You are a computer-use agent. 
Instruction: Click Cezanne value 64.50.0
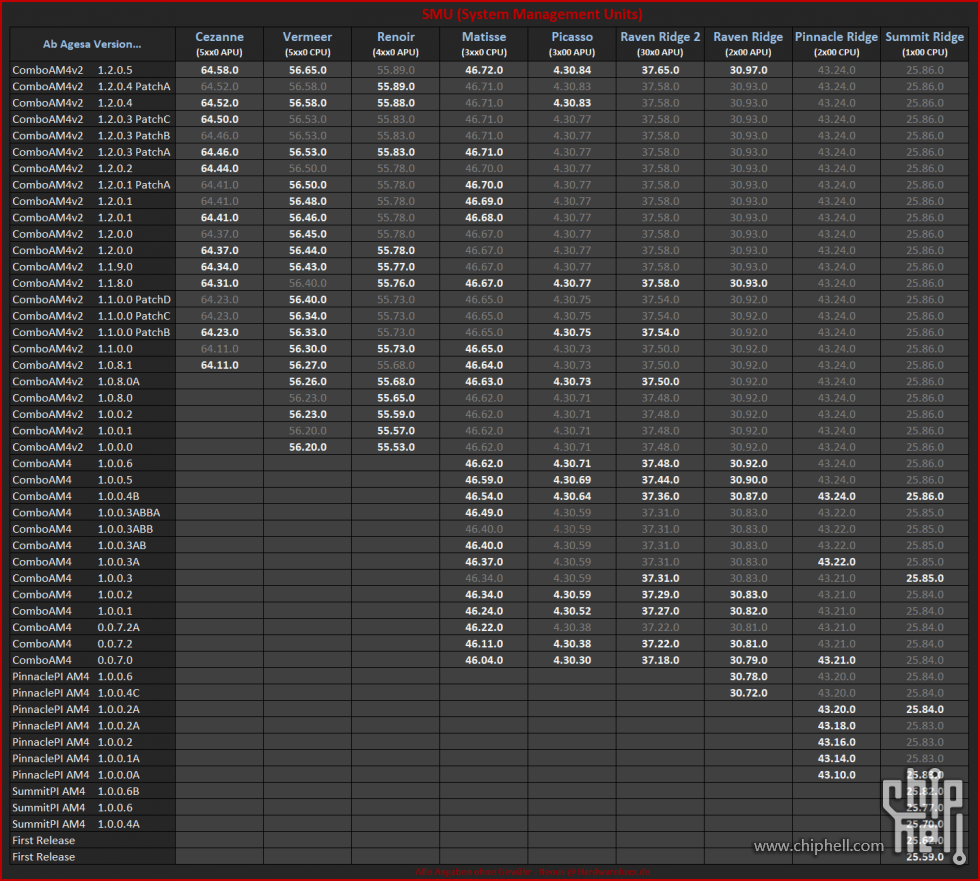[219, 119]
